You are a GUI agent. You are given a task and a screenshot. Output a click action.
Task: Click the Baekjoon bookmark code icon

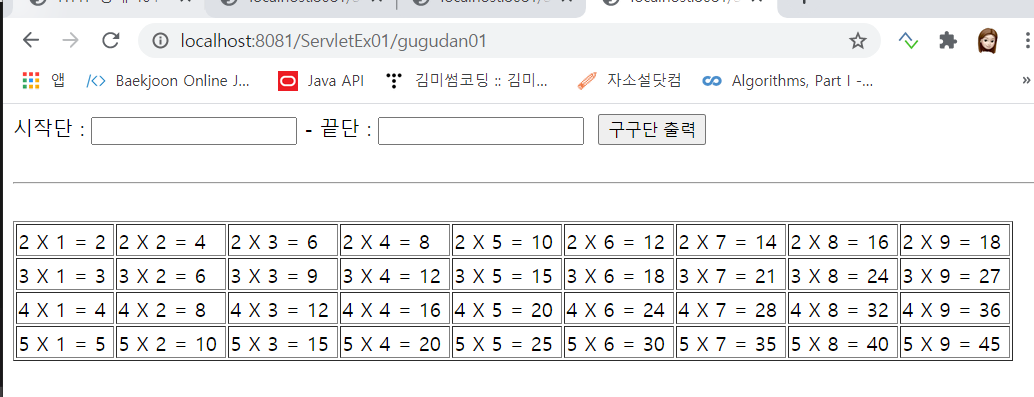pos(96,81)
